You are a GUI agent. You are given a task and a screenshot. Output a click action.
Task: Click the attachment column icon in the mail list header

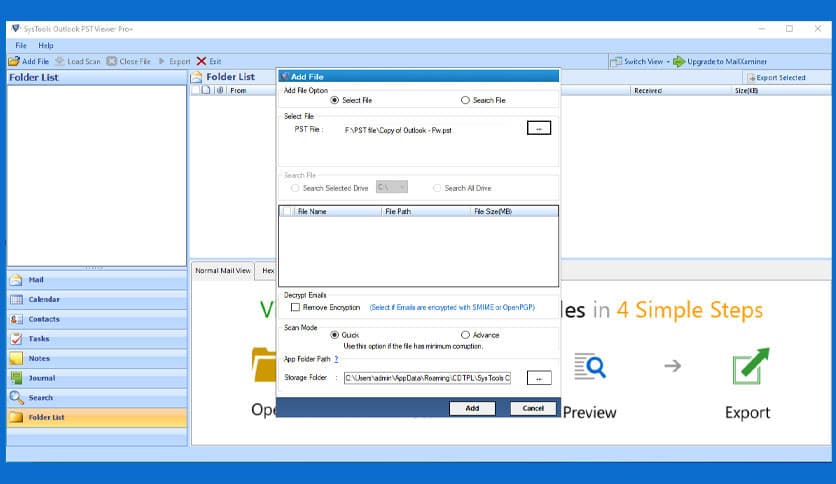point(220,91)
